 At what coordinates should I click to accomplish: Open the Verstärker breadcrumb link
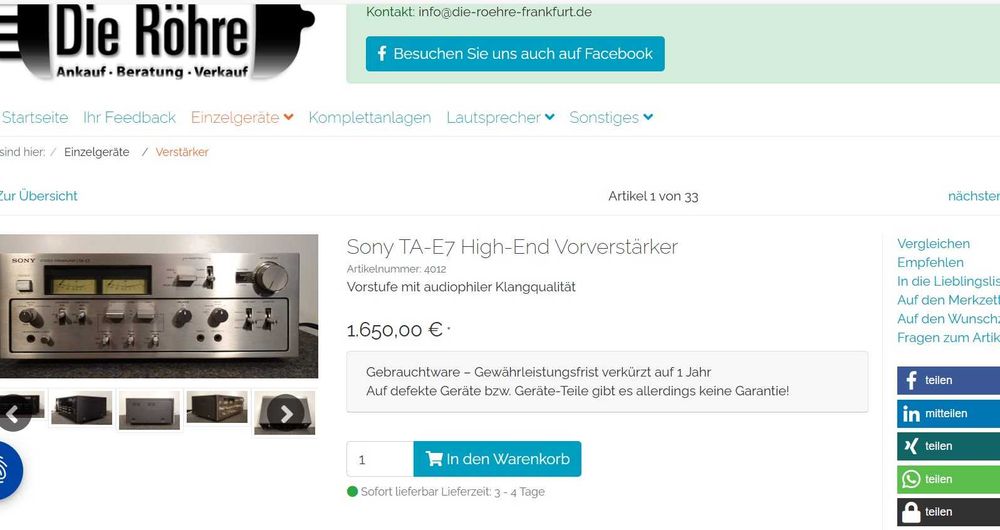coord(182,152)
